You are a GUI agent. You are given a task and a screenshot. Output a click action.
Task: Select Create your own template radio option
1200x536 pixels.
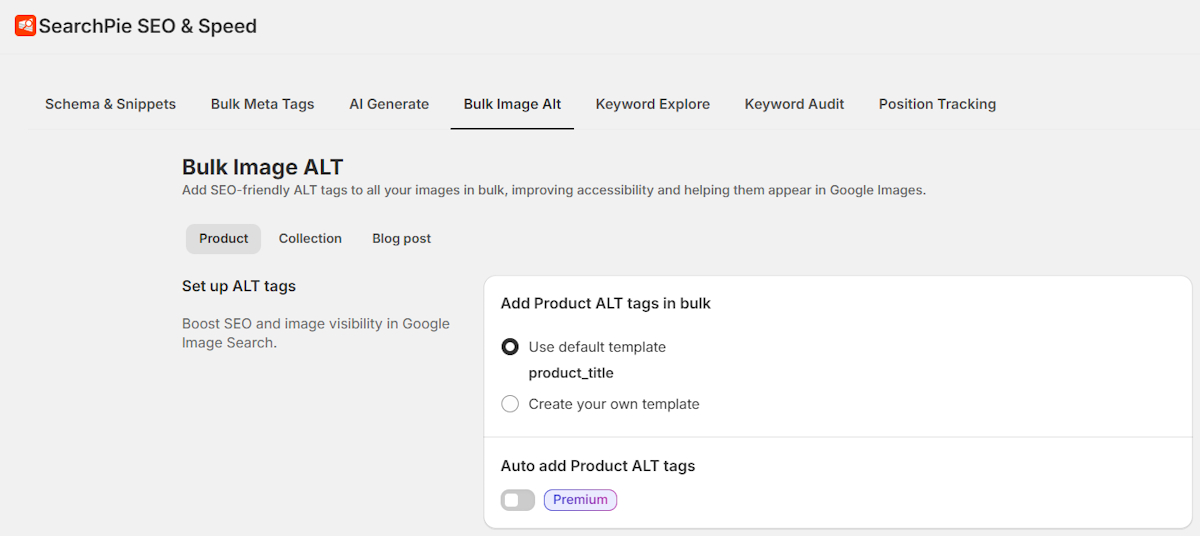point(510,404)
